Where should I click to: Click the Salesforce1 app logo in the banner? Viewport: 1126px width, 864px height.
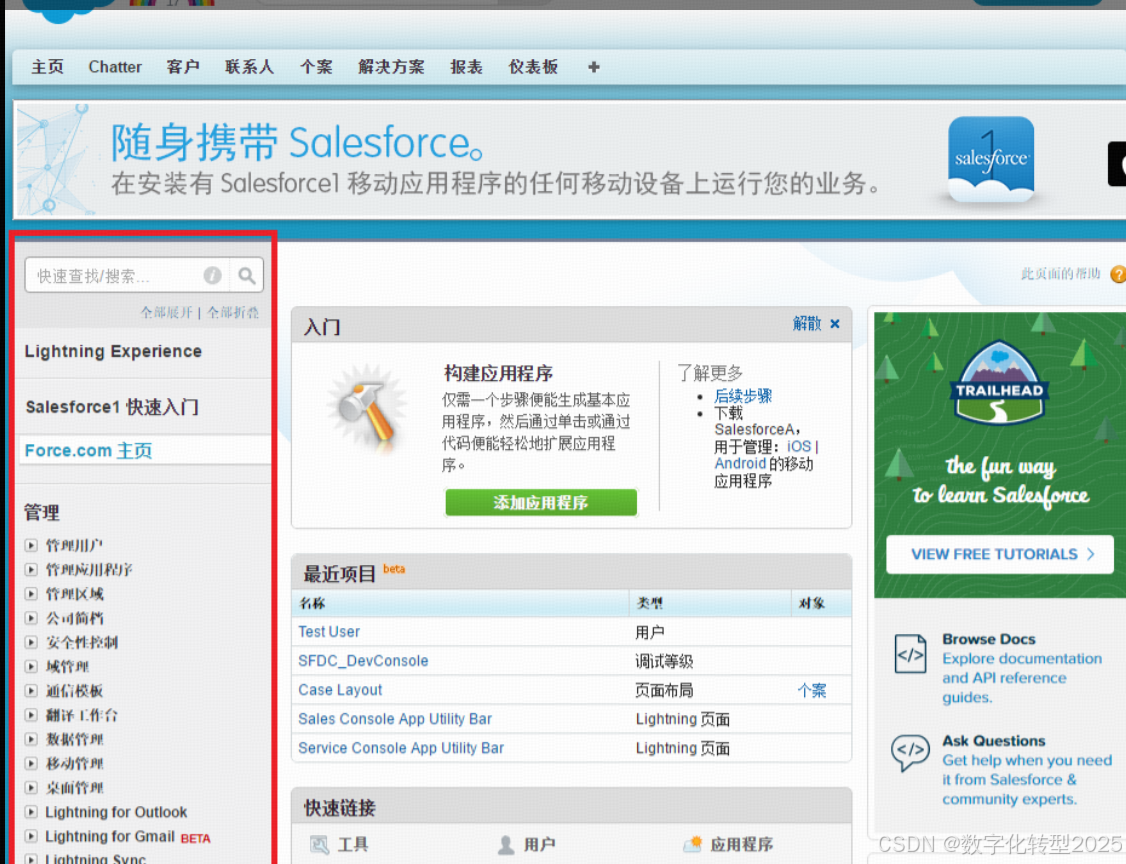989,160
